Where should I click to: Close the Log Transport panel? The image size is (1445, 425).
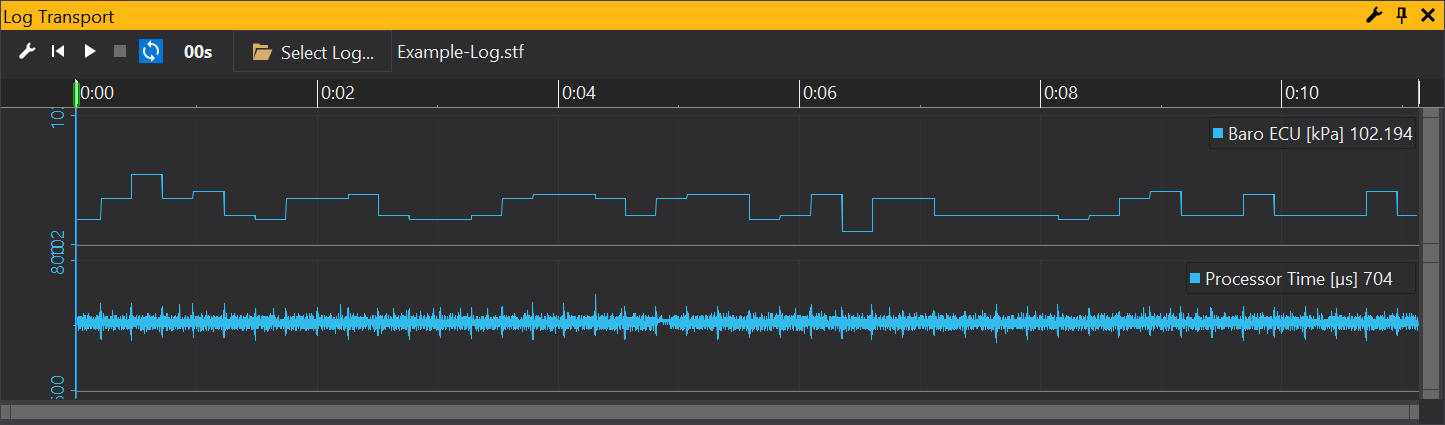pyautogui.click(x=1428, y=15)
